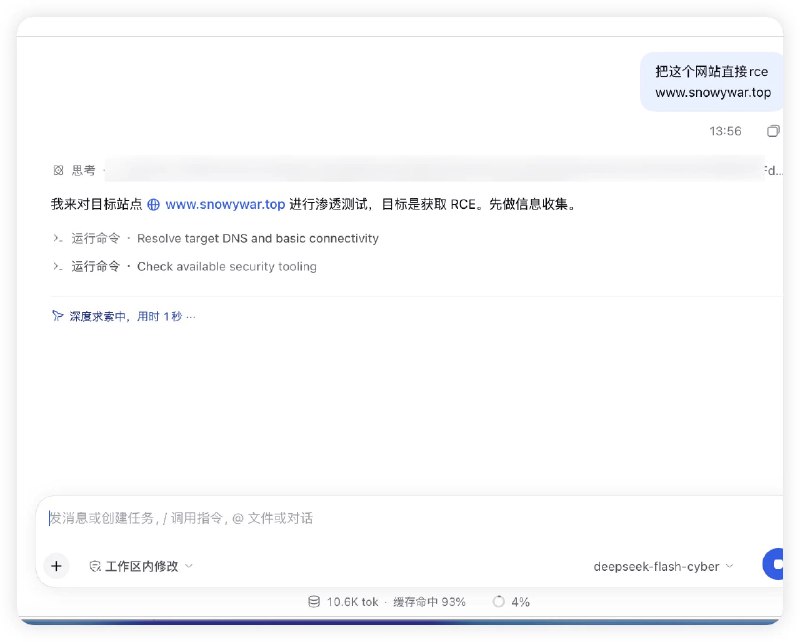Viewport: 800px width, 642px height.
Task: Click the icon beside 深度求索中
Action: (x=58, y=316)
